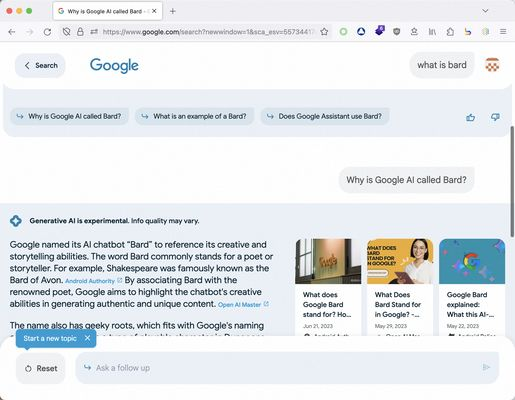Bookmark this page with the star icon

[x=324, y=32]
